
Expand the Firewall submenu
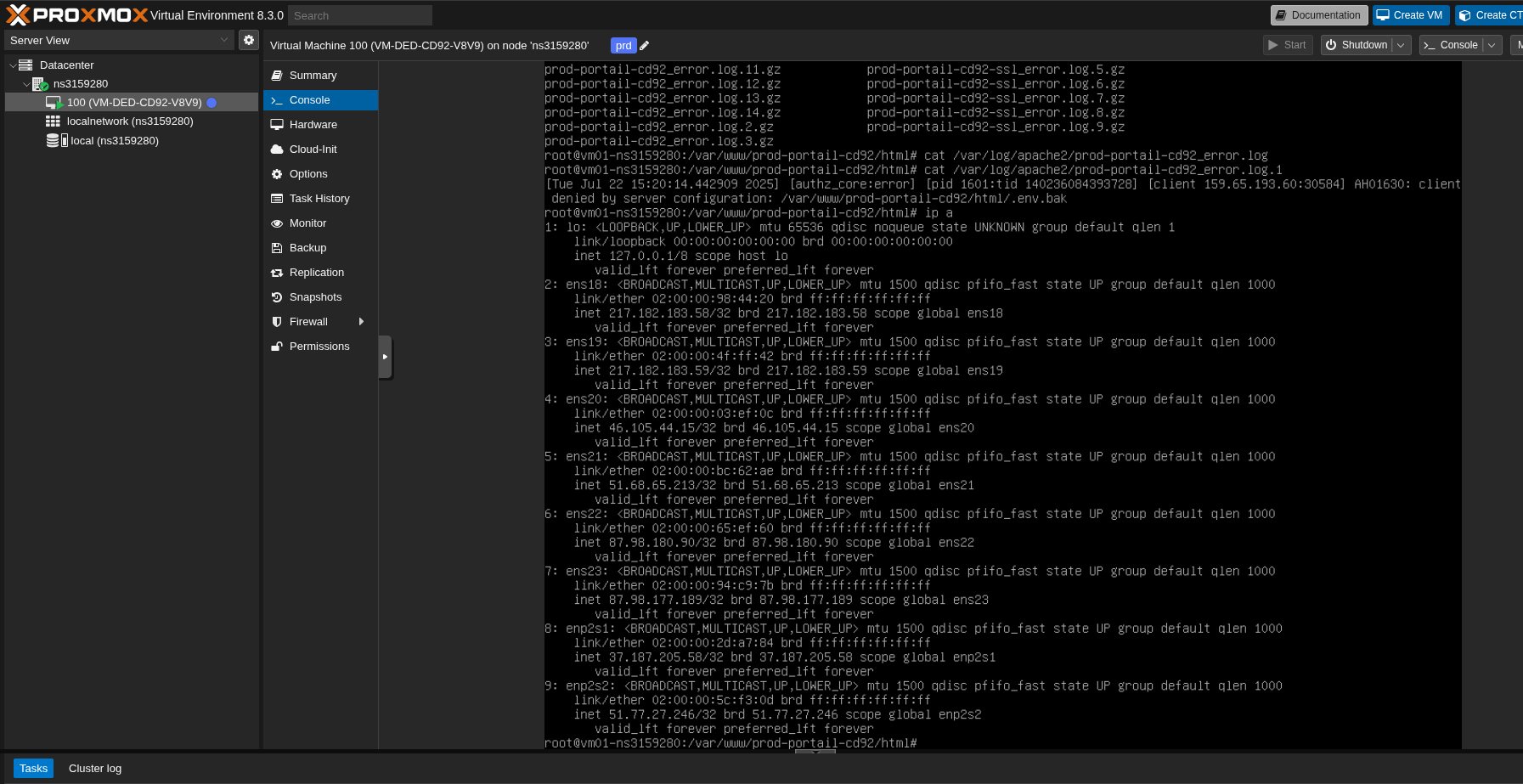pyautogui.click(x=363, y=321)
